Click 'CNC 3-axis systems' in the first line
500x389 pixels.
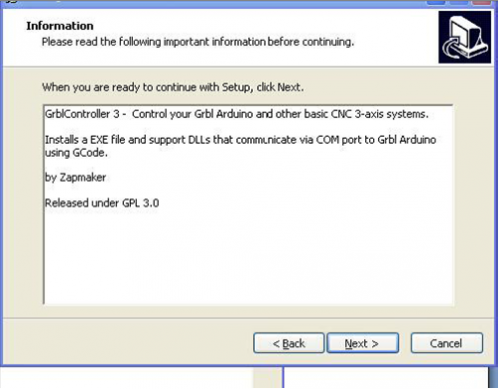[379, 114]
